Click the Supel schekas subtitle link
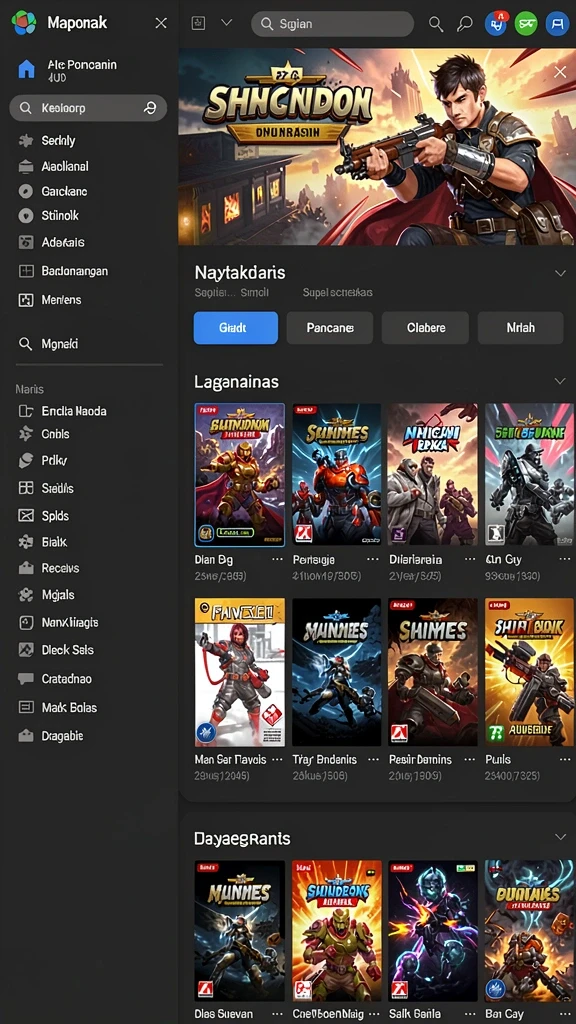This screenshot has height=1024, width=576. (338, 293)
